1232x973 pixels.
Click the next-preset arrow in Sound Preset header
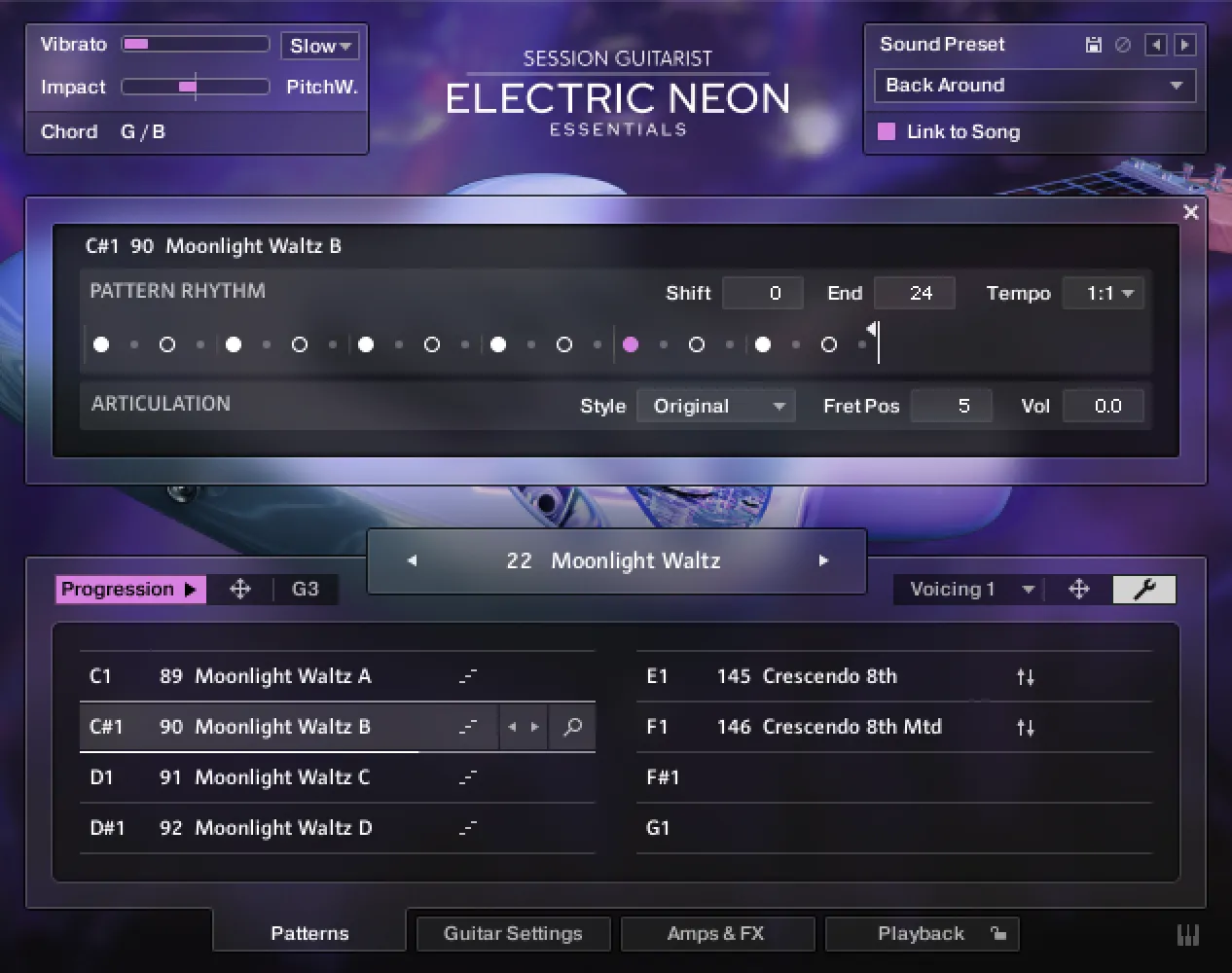pos(1183,44)
